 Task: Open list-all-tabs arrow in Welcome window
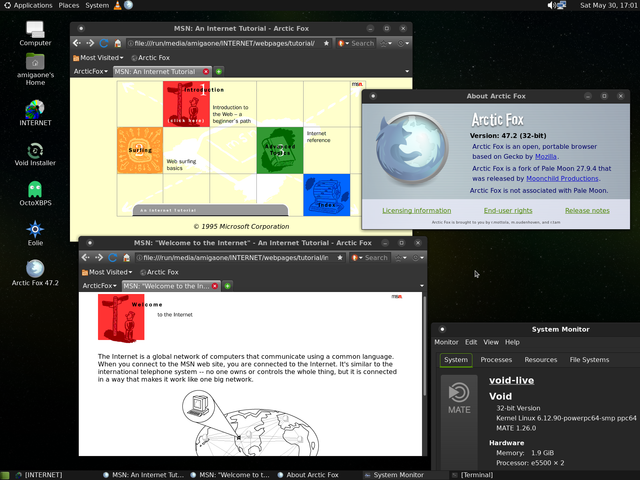[x=422, y=285]
